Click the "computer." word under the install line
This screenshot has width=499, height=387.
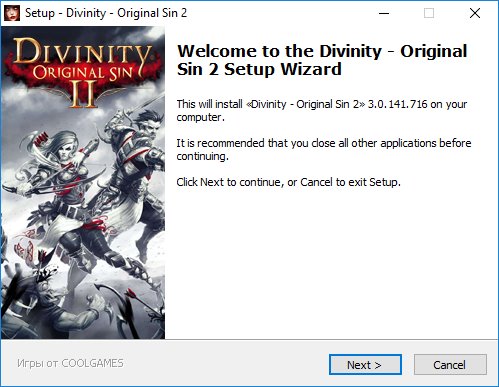[x=201, y=117]
